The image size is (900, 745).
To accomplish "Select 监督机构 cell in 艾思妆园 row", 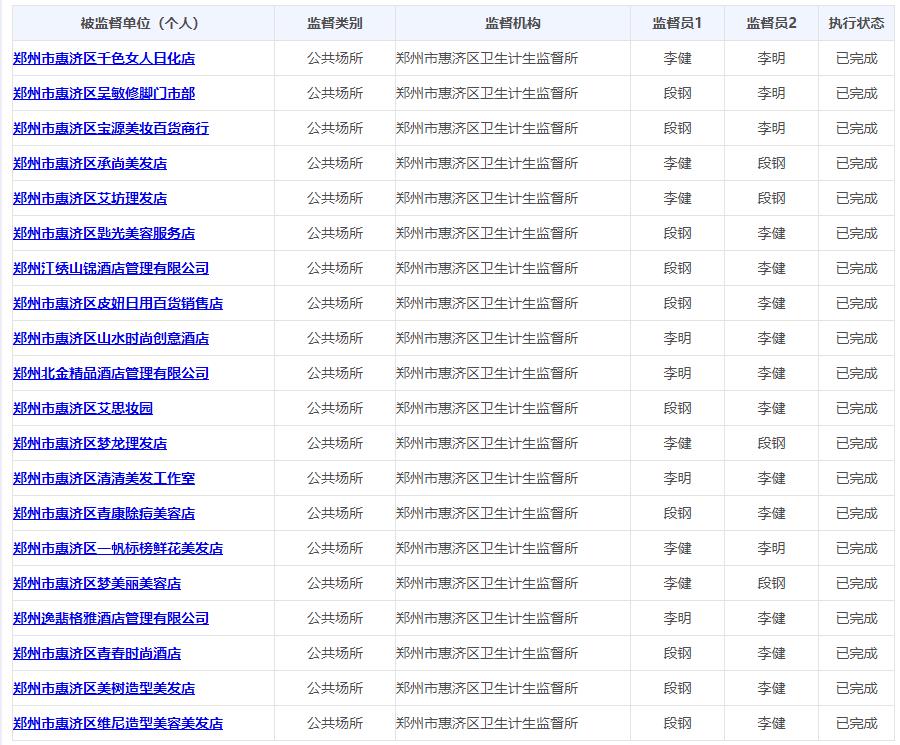I will (x=487, y=408).
